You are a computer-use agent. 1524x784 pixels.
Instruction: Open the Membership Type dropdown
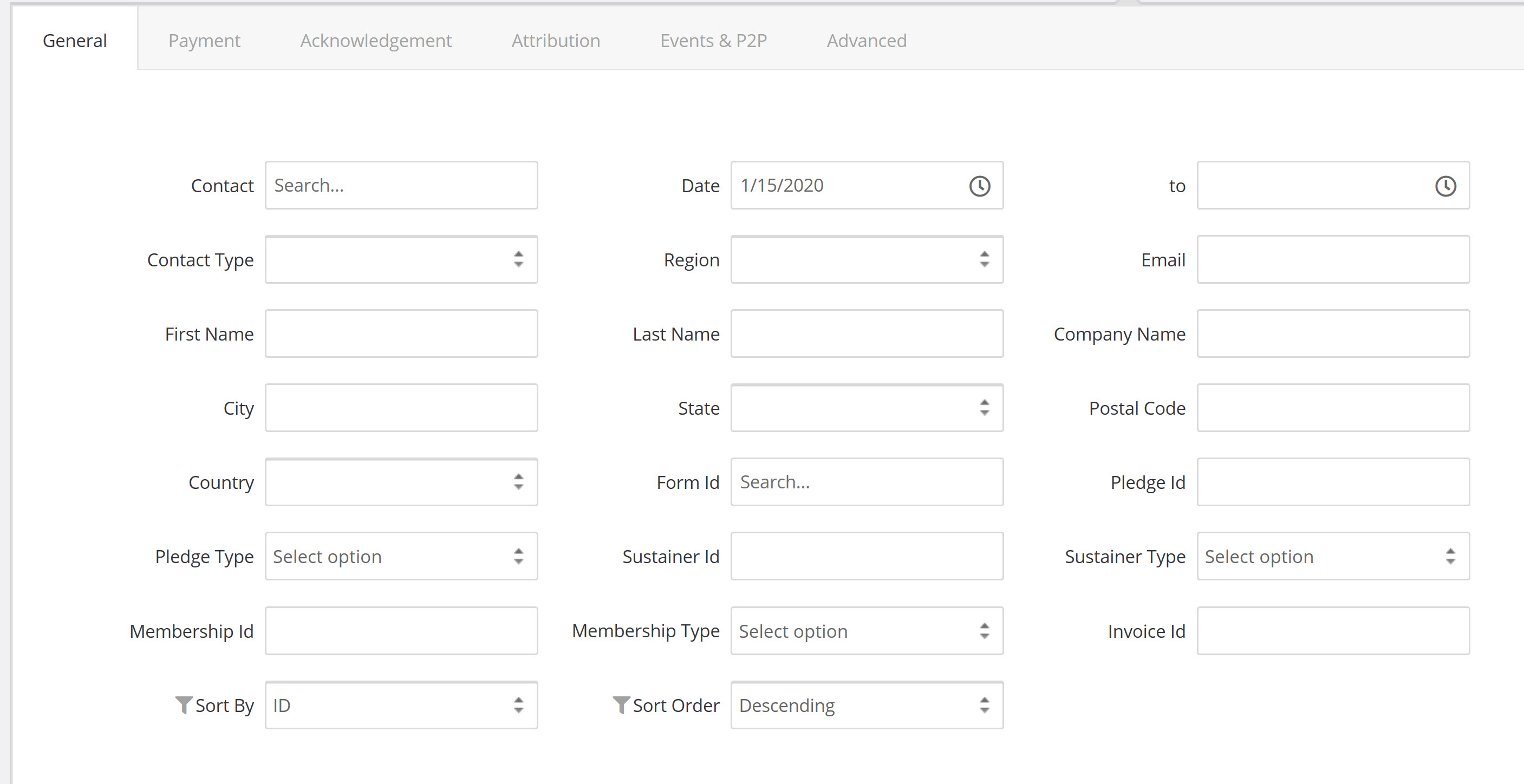[x=867, y=631]
